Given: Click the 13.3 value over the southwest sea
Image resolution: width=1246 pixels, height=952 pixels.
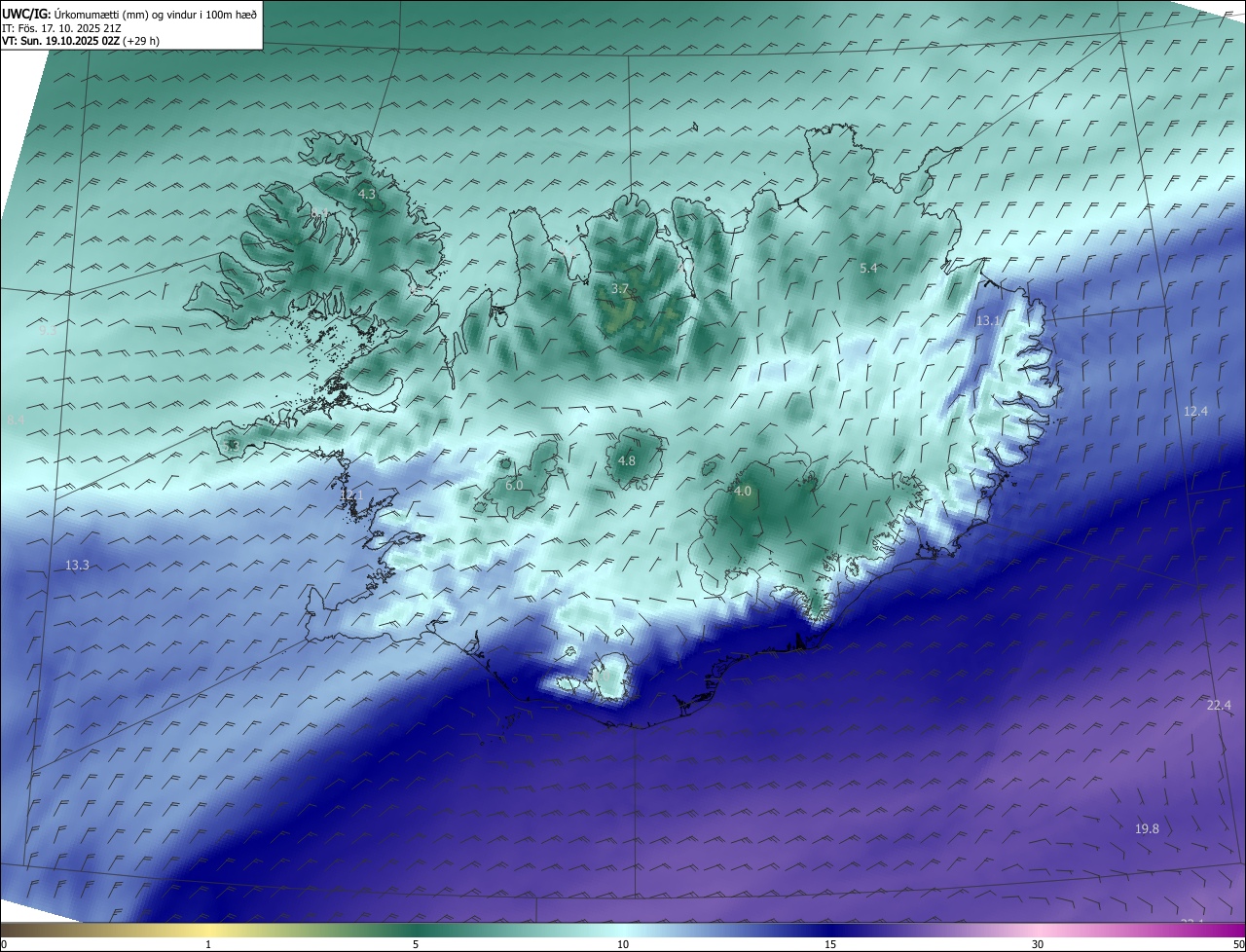Looking at the screenshot, I should (77, 566).
